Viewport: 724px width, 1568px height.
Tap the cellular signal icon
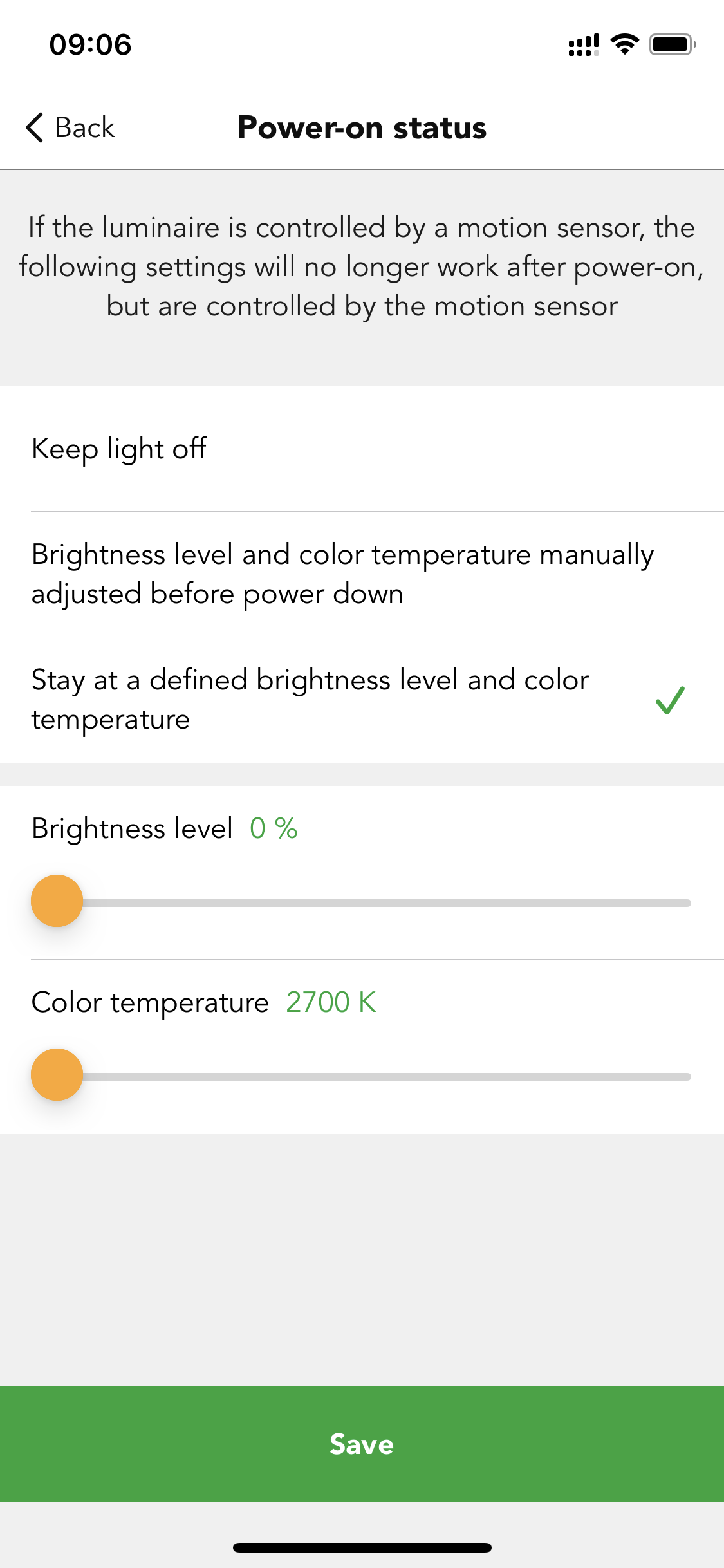584,45
